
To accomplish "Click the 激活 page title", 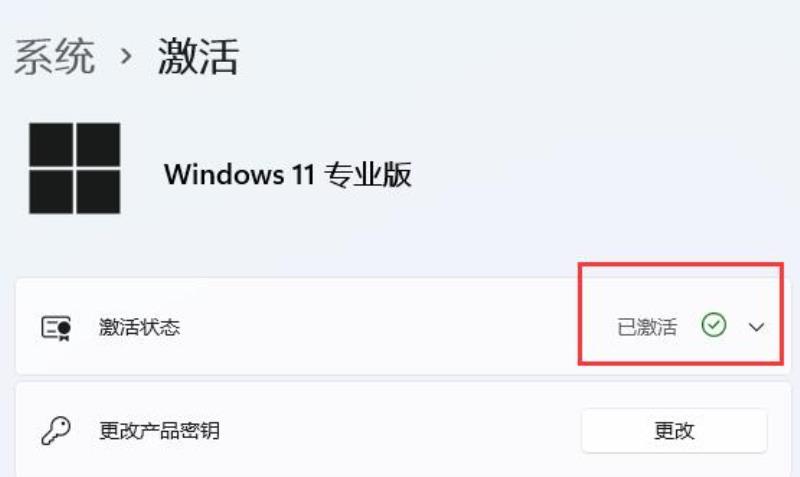I will (198, 56).
